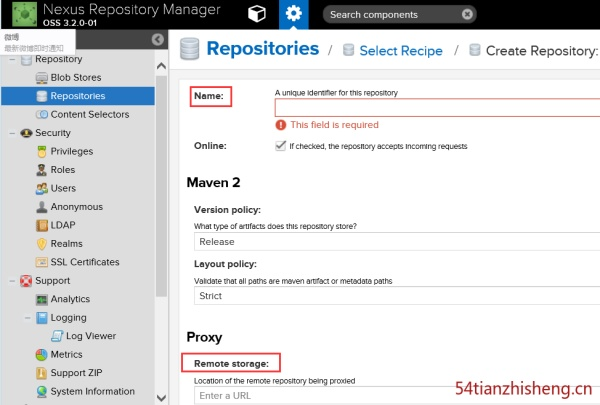Open the Privileges medal icon
The image size is (600, 405).
[x=42, y=152]
